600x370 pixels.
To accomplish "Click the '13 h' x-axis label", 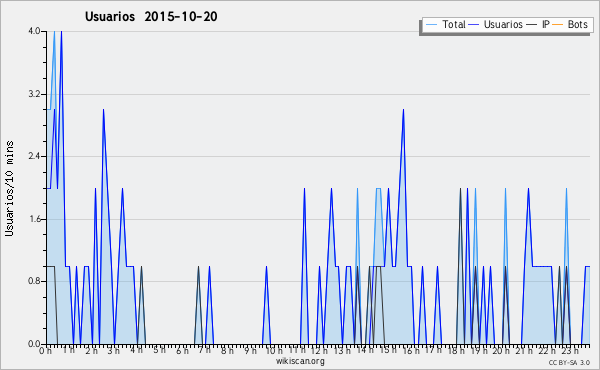I will click(x=342, y=350).
